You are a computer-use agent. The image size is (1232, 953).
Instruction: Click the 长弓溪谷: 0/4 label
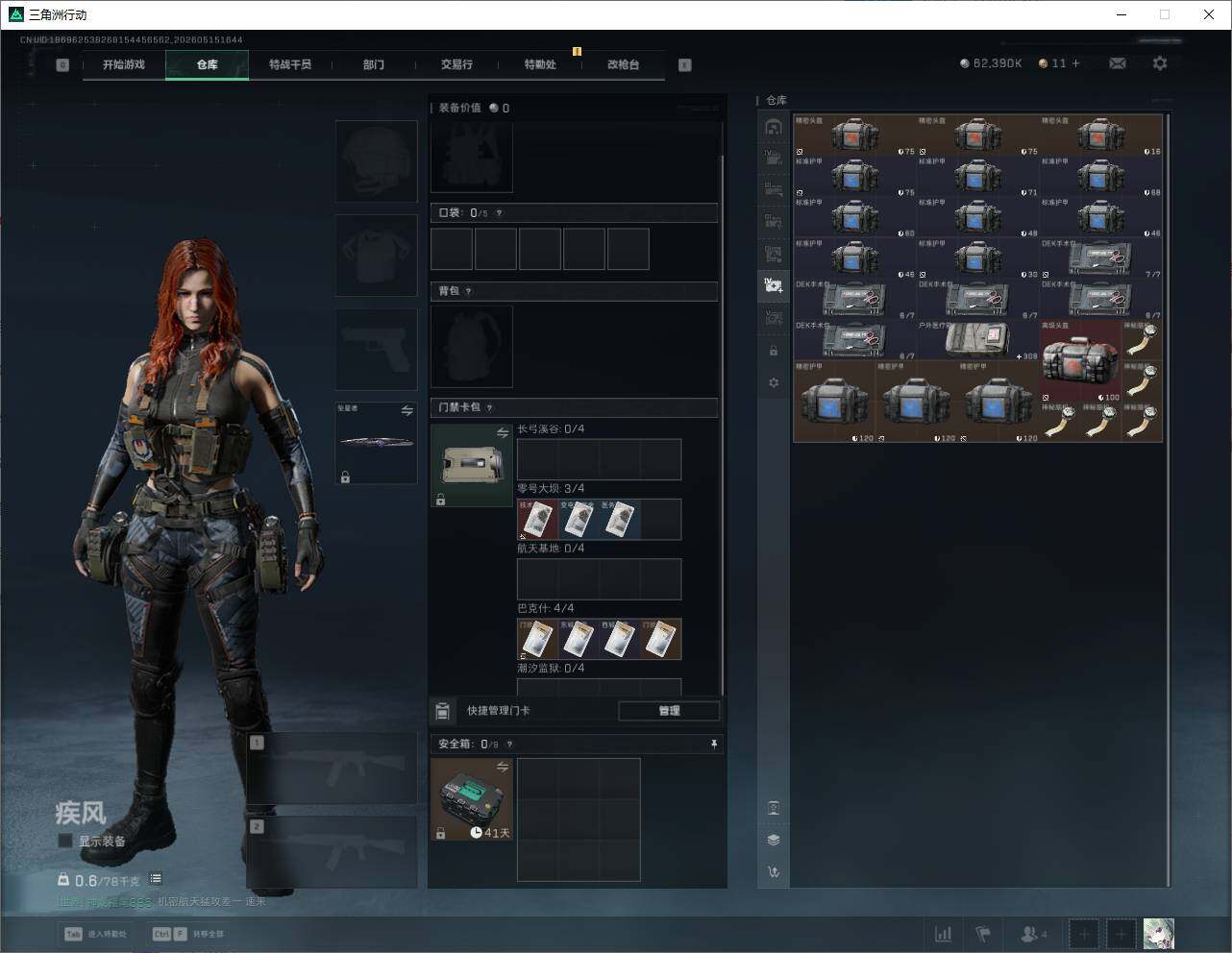point(551,429)
